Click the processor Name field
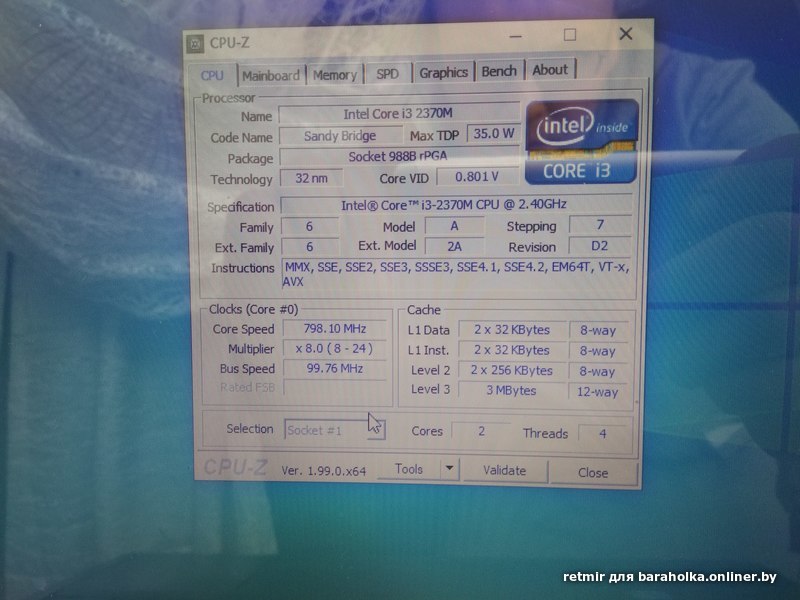 (x=399, y=114)
